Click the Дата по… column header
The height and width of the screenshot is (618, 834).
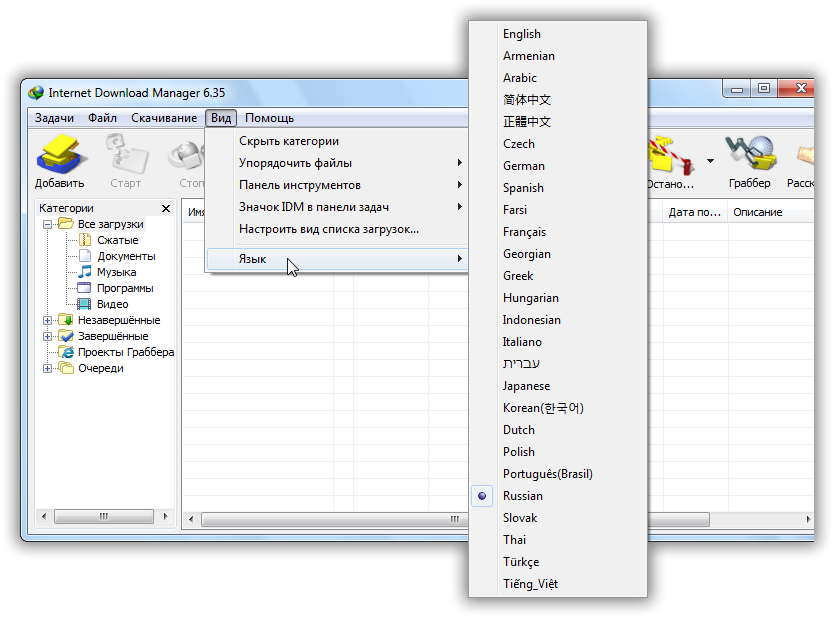click(695, 212)
